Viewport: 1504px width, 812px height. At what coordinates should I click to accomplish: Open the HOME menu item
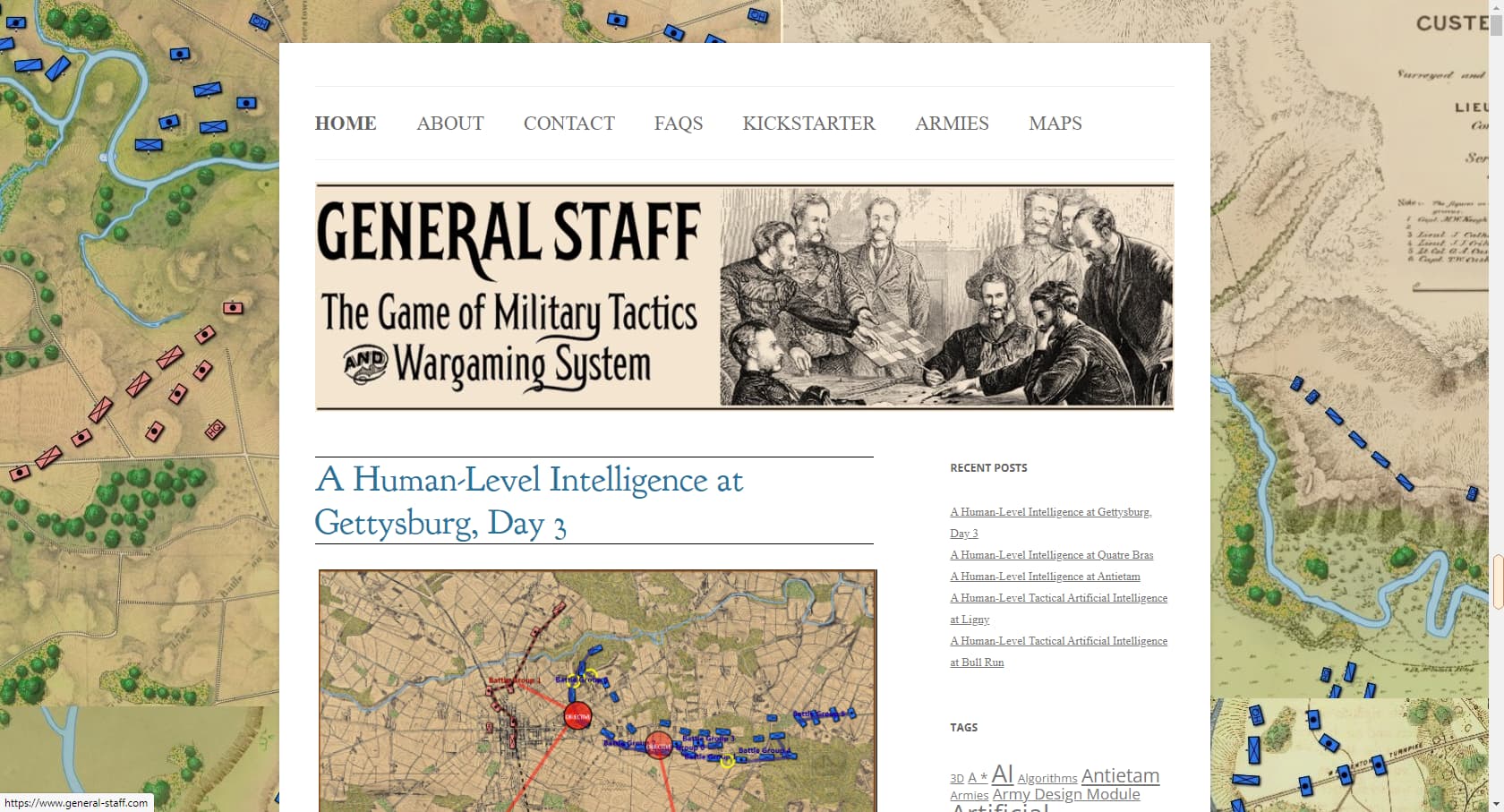[x=346, y=124]
